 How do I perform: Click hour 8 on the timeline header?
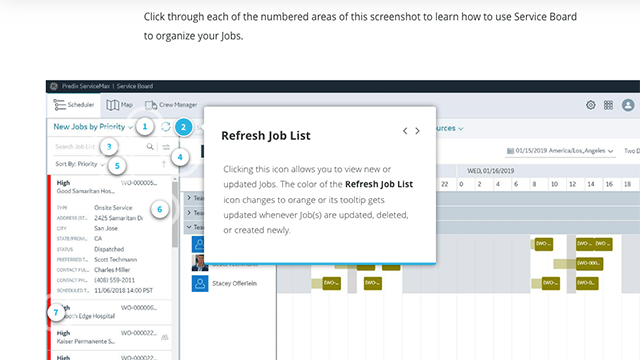[x=534, y=184]
